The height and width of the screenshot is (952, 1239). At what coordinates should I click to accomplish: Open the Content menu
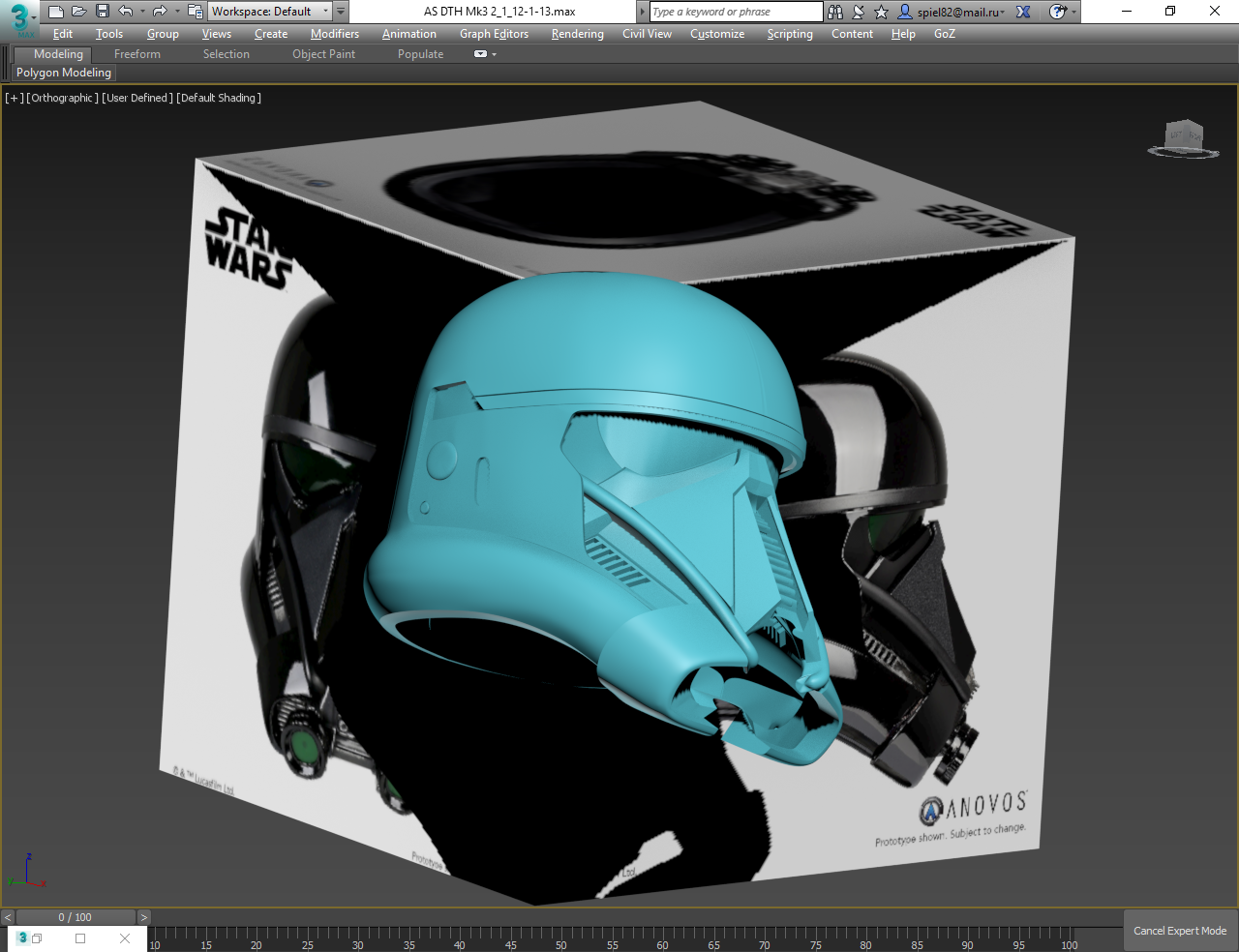coord(852,34)
